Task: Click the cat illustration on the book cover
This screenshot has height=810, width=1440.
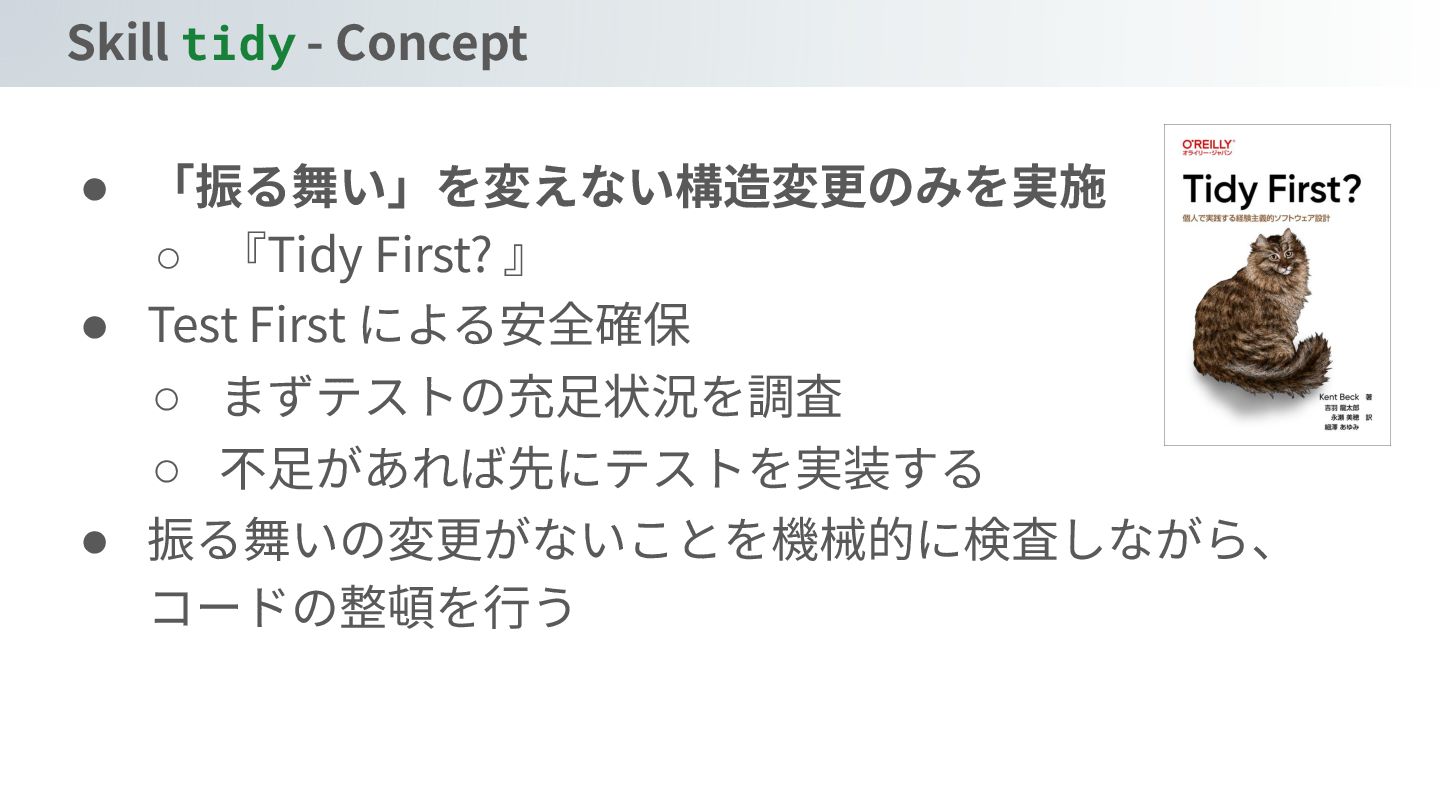Action: (1262, 318)
